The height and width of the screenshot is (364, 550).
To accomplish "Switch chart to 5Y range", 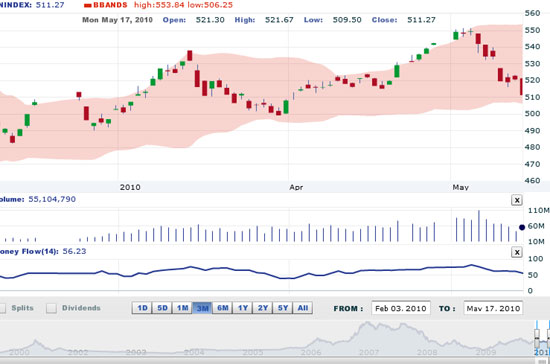I will [x=283, y=308].
